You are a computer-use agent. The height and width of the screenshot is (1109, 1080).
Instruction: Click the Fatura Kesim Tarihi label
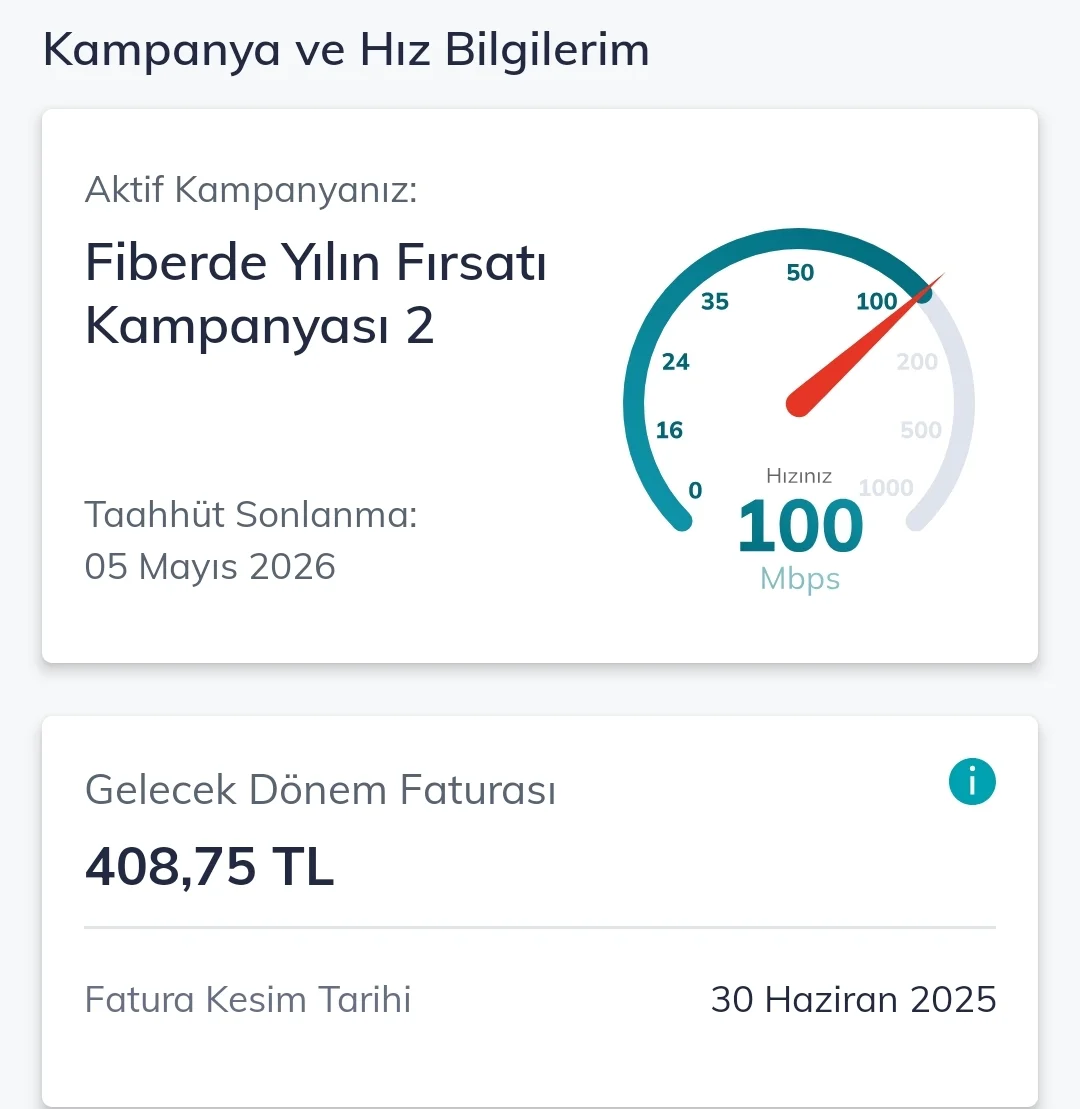coord(248,999)
